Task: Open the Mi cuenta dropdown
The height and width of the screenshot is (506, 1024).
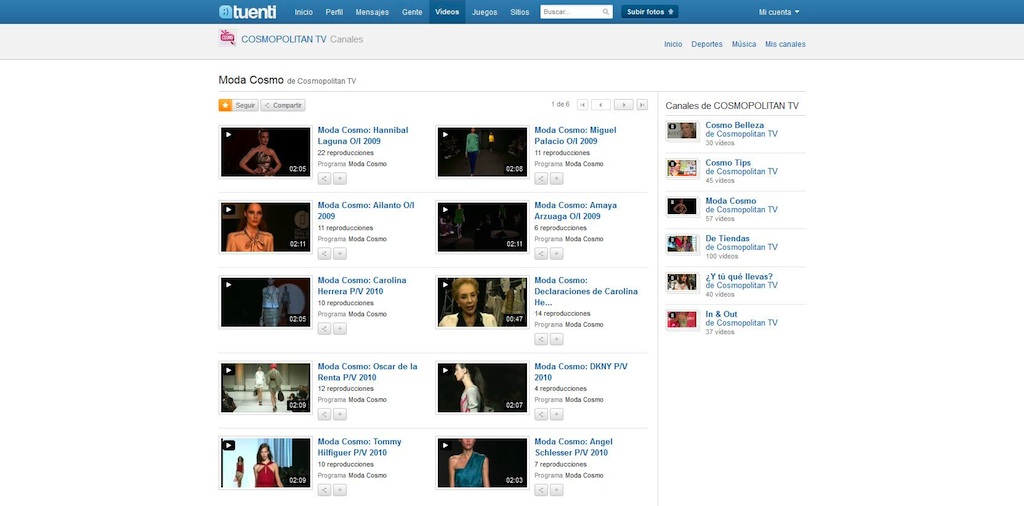Action: click(x=778, y=12)
